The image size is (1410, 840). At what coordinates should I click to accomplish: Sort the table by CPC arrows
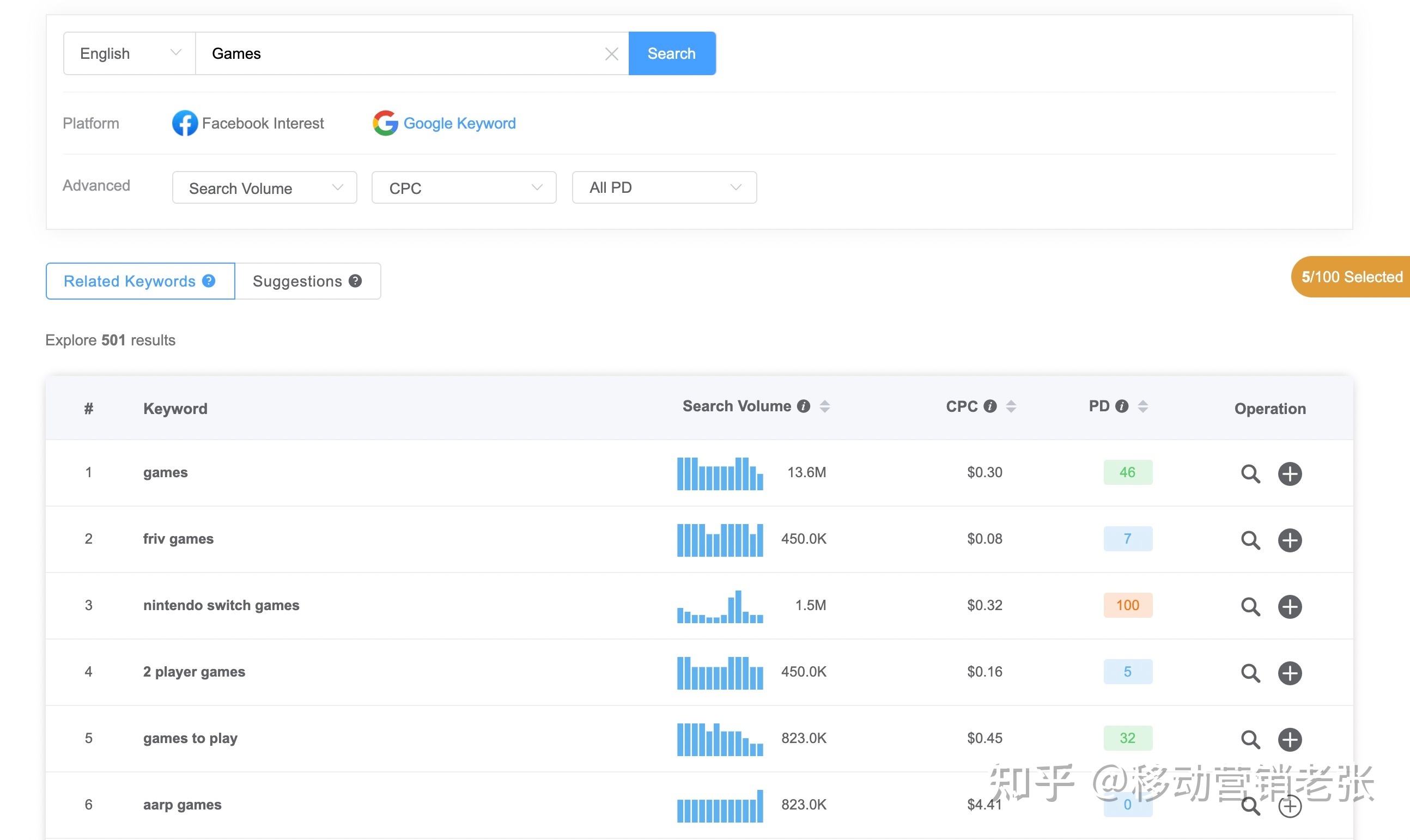(x=1011, y=406)
